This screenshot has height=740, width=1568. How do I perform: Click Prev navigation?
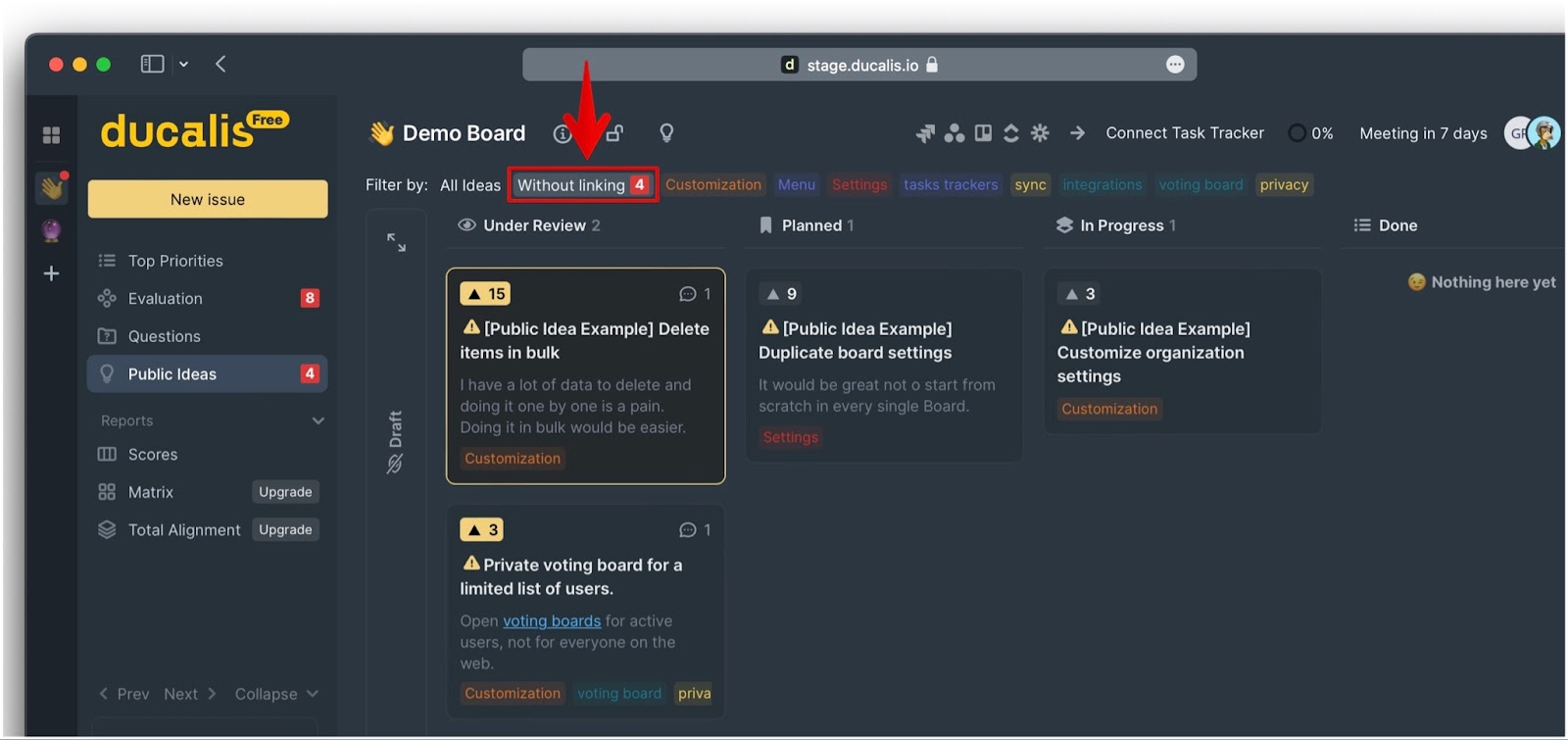tap(123, 694)
